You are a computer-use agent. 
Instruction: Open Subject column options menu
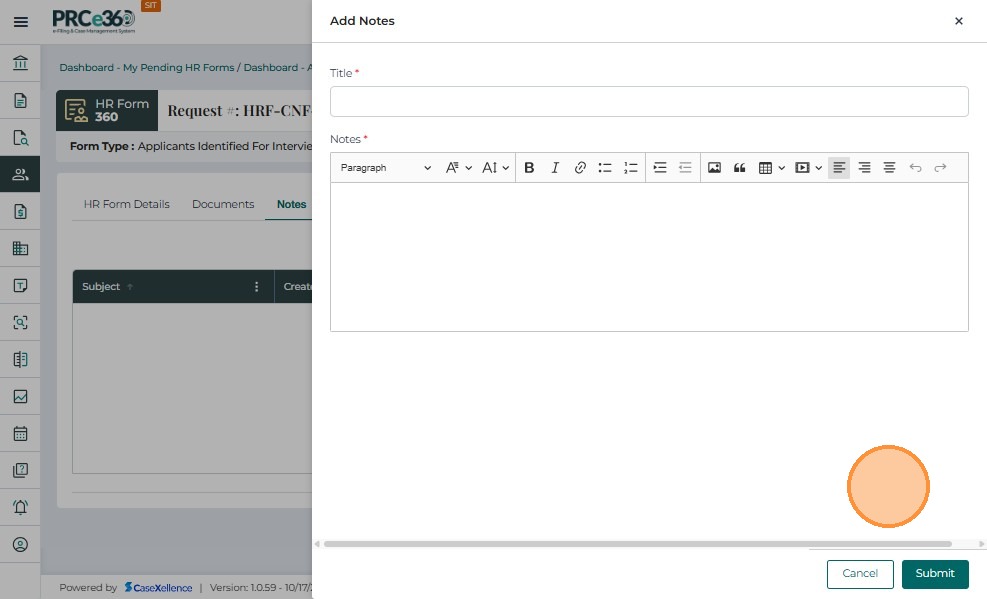point(256,287)
